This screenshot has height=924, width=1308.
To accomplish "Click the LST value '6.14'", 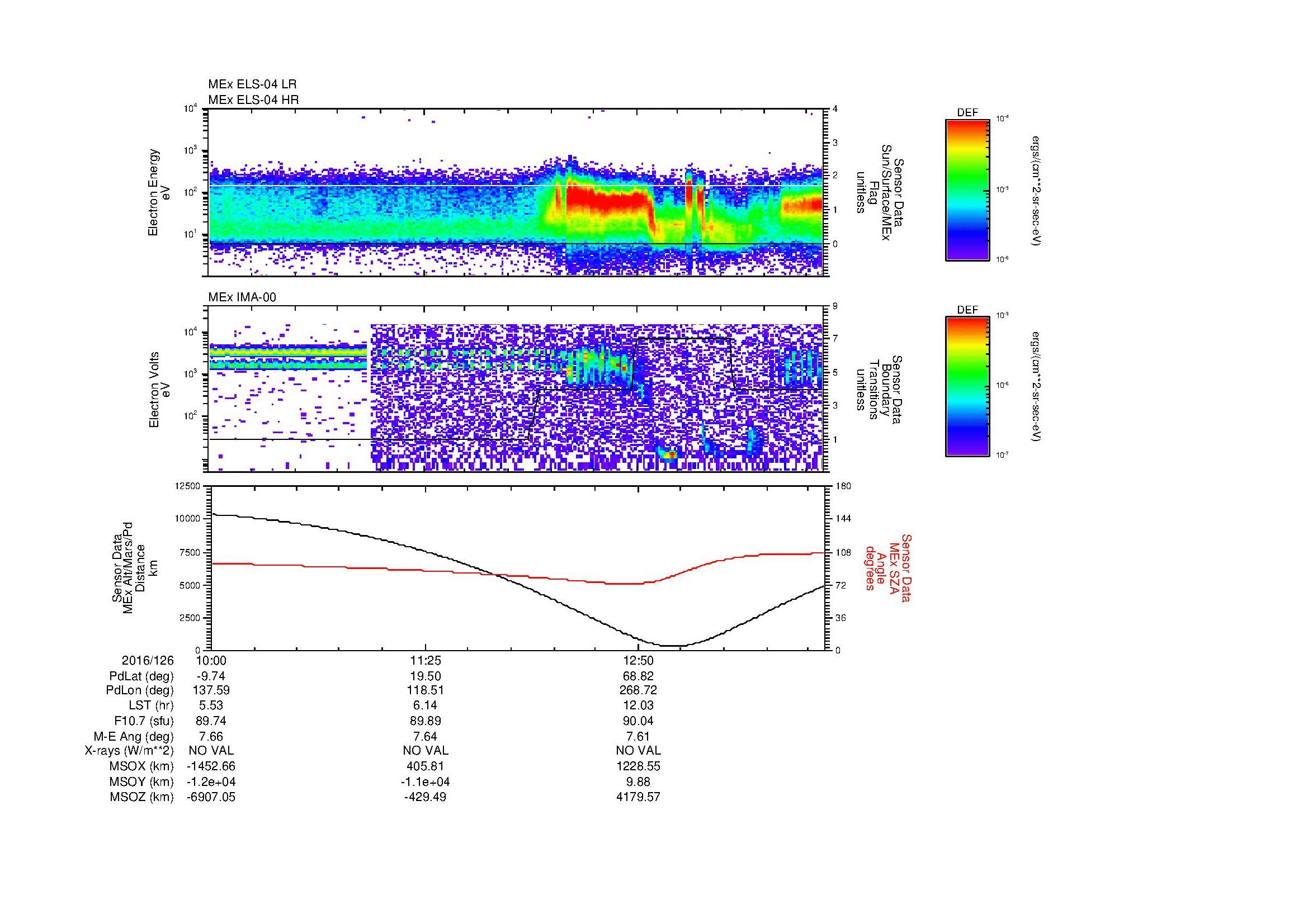I will [425, 705].
